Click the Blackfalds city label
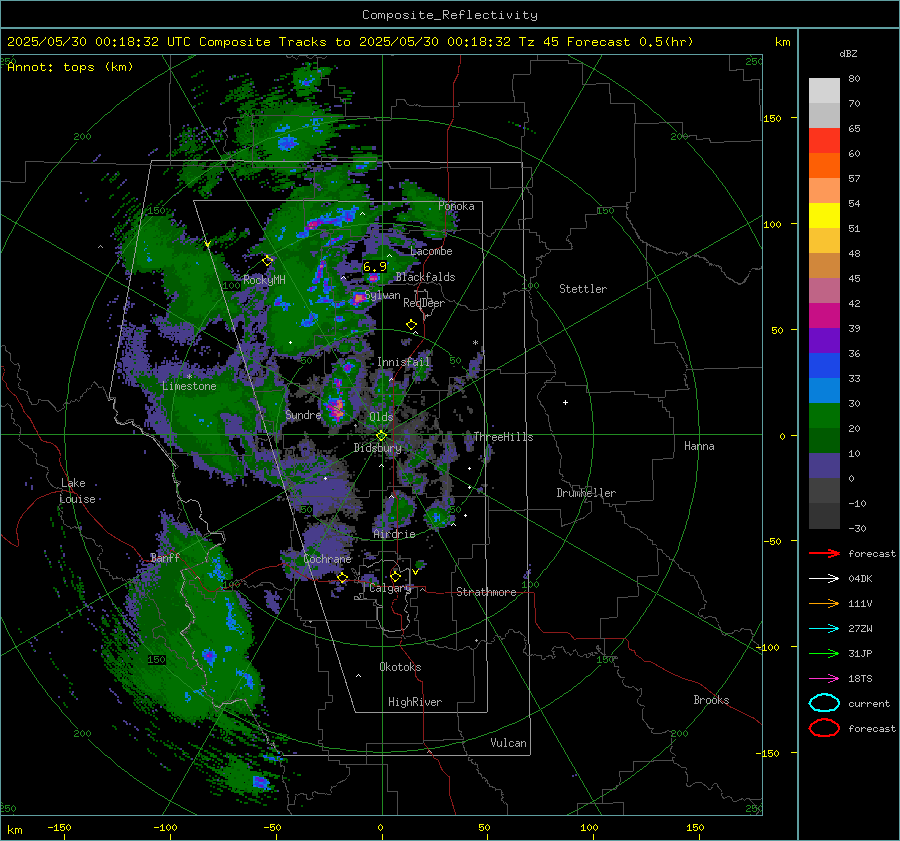 click(425, 277)
